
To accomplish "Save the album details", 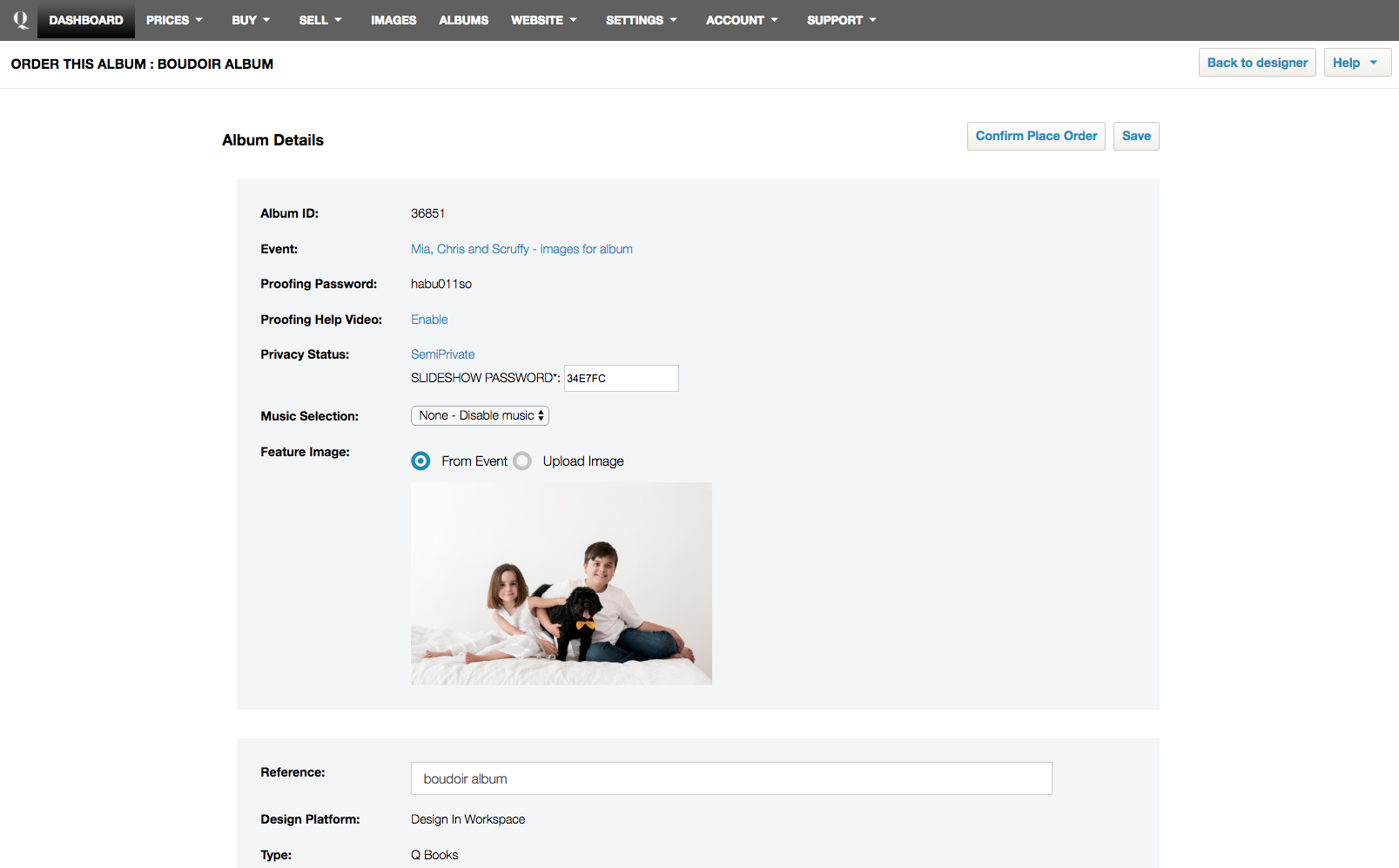I will click(x=1135, y=136).
